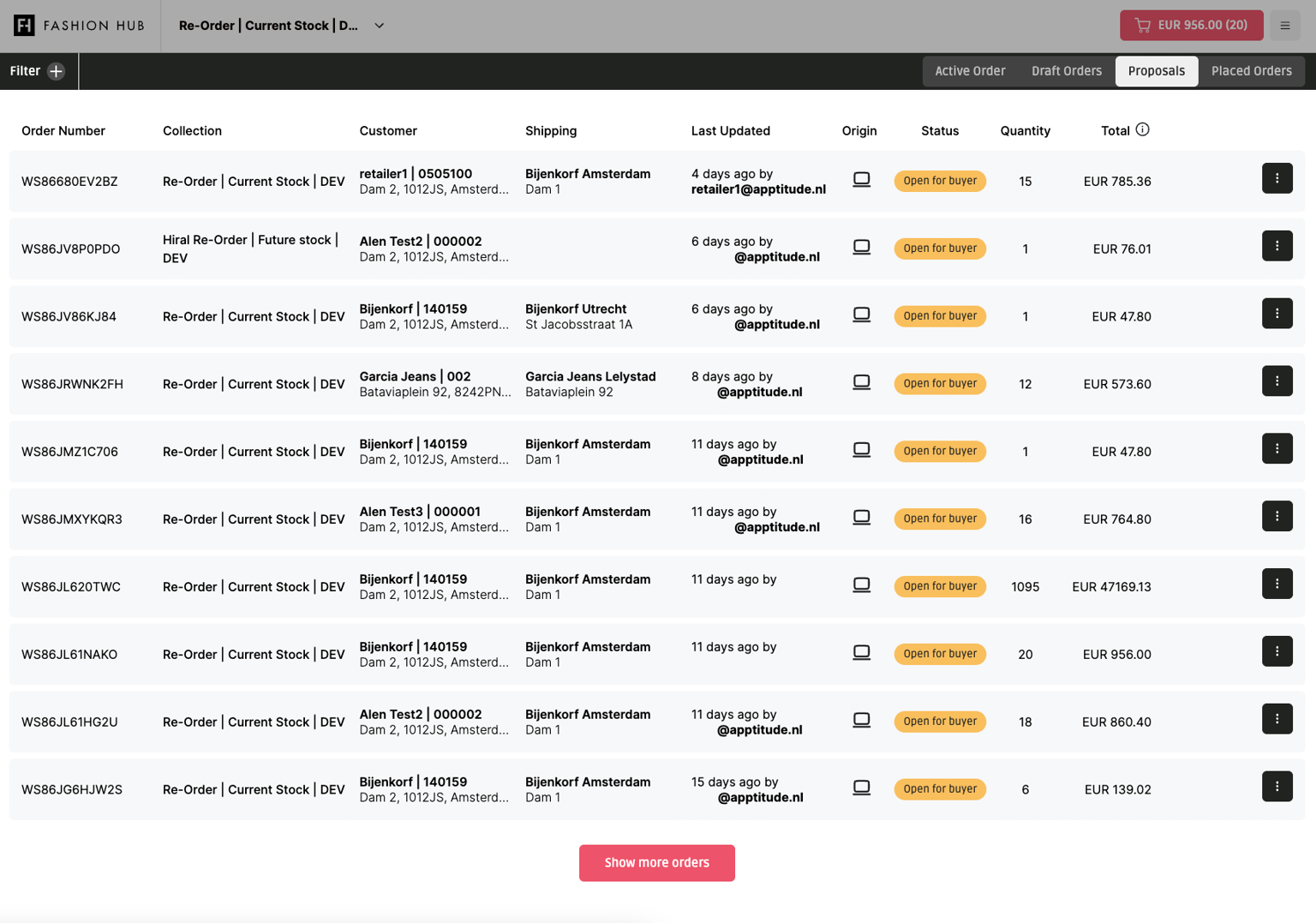Viewport: 1316px width, 923px height.
Task: Select the Proposals tab
Action: coord(1156,71)
